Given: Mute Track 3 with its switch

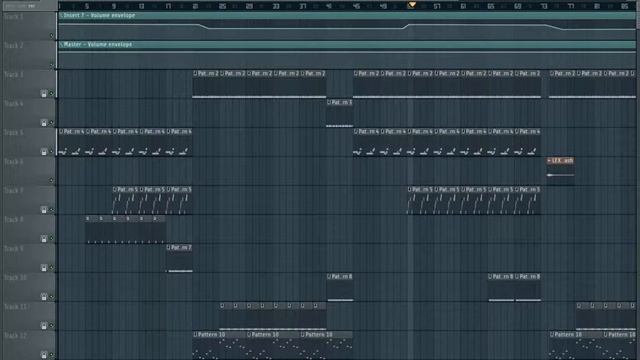Looking at the screenshot, I should (51, 94).
